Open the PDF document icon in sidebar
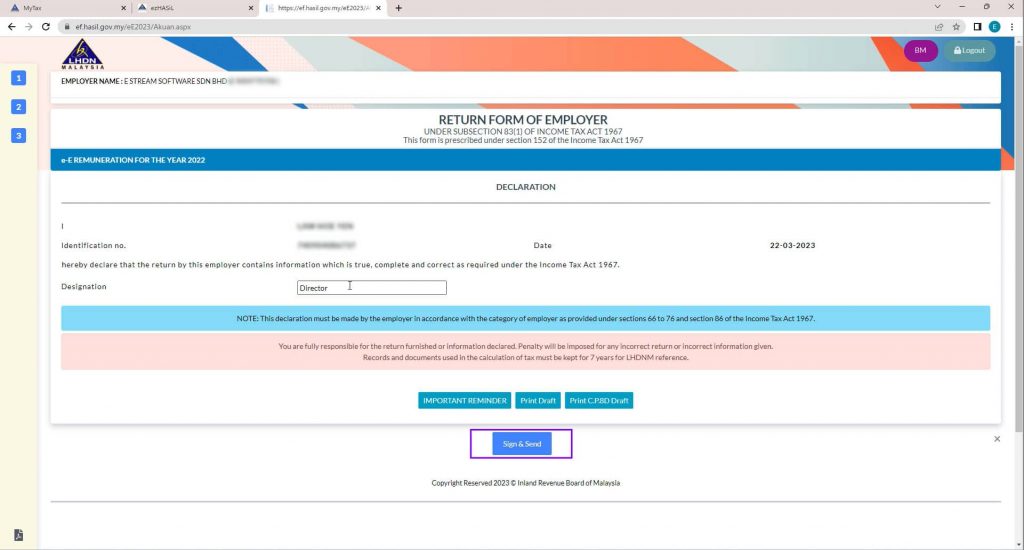 click(x=19, y=535)
